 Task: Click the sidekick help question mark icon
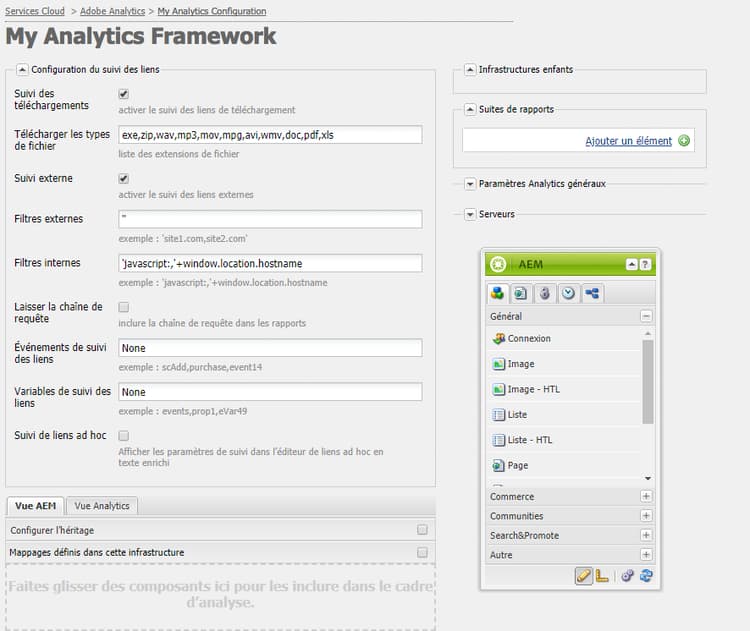[x=645, y=265]
